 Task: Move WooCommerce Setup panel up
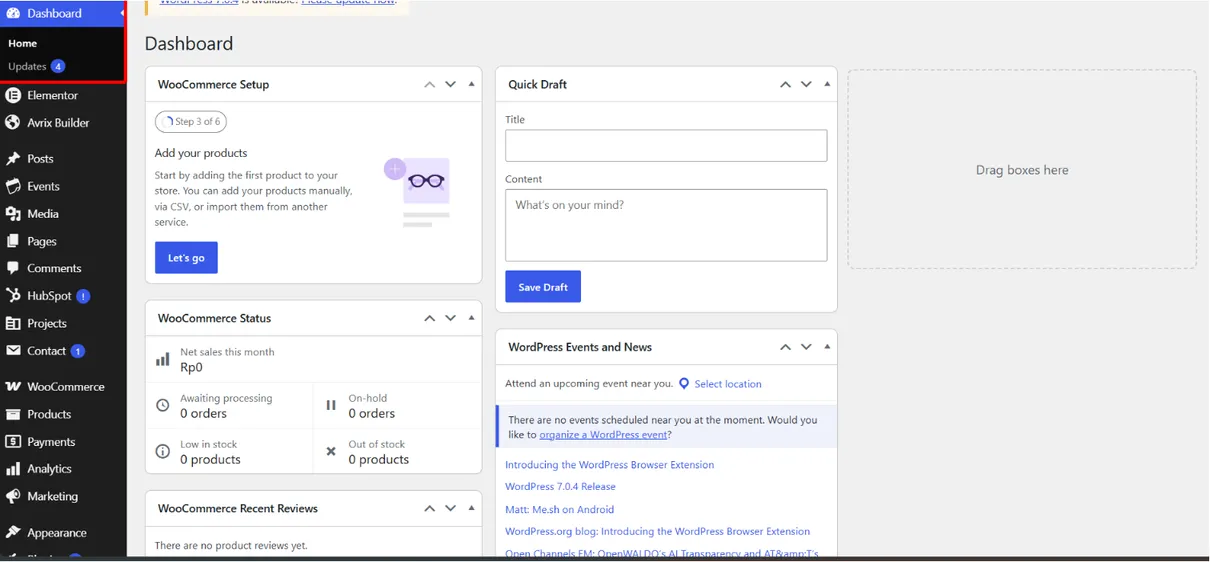coord(430,84)
